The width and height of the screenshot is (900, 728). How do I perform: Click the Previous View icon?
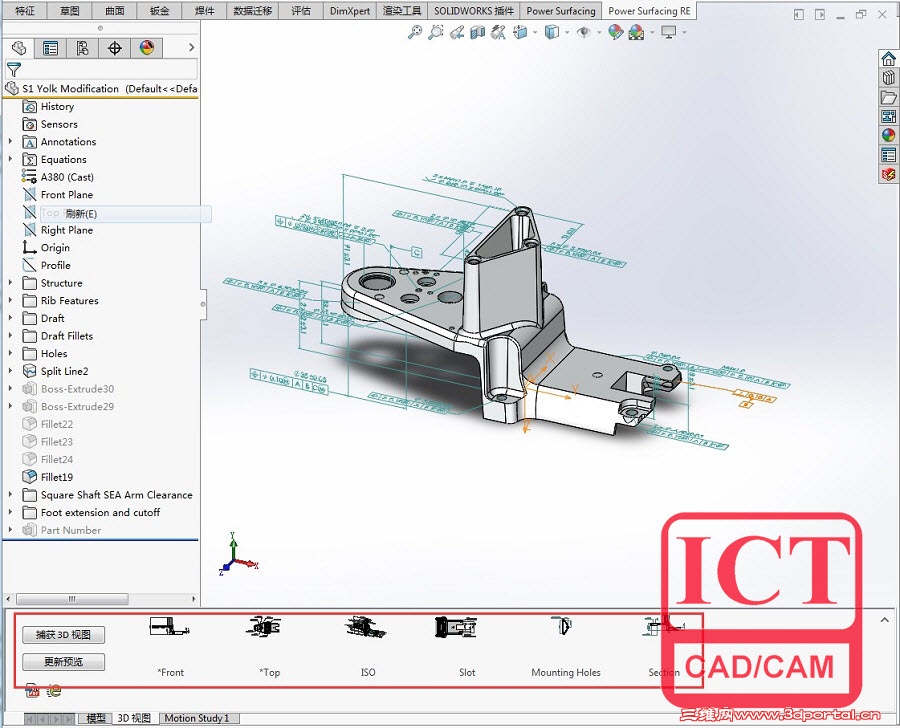point(456,32)
